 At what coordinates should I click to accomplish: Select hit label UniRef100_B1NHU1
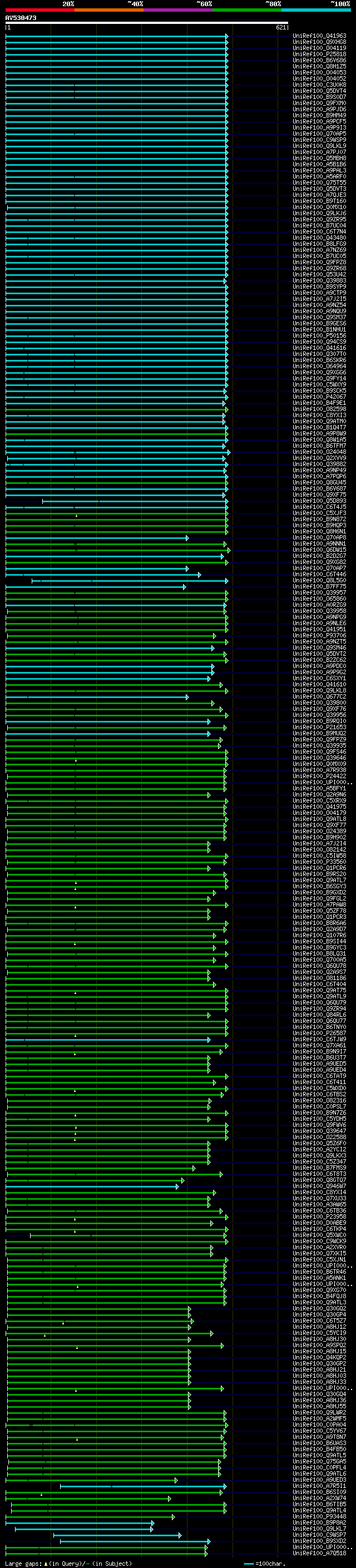(x=319, y=329)
